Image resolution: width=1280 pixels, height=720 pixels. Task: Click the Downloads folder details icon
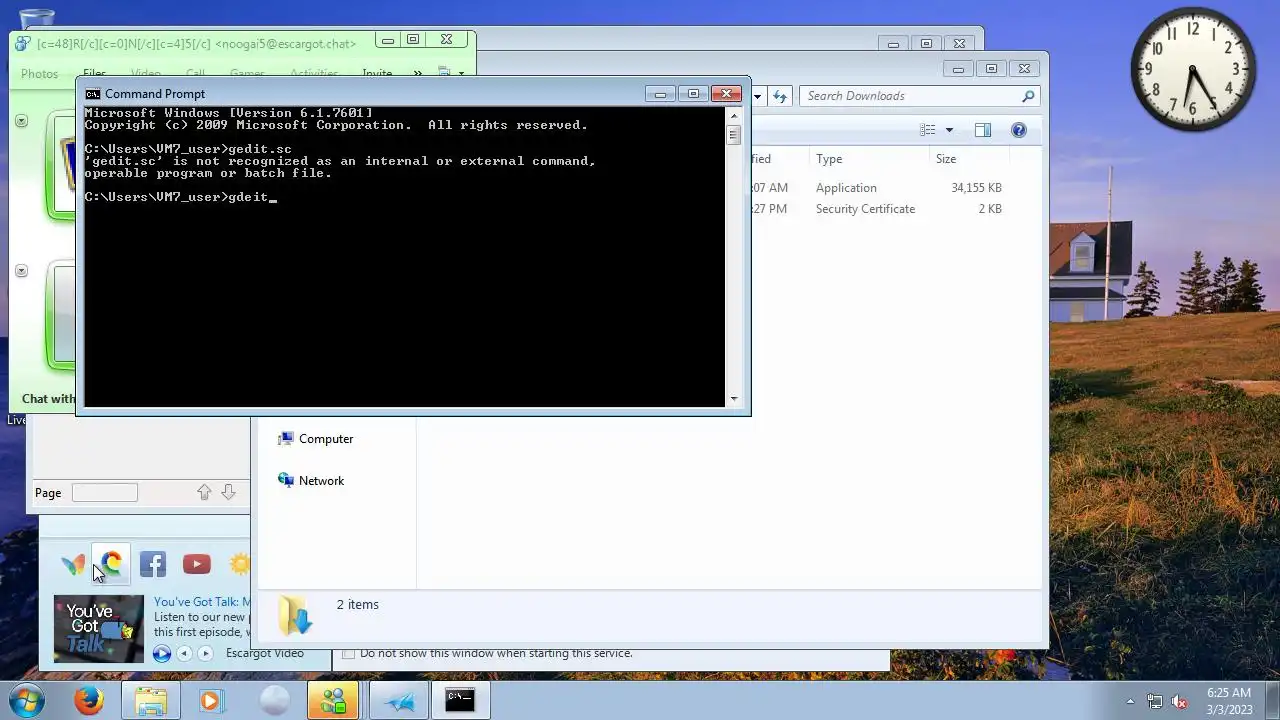(294, 615)
